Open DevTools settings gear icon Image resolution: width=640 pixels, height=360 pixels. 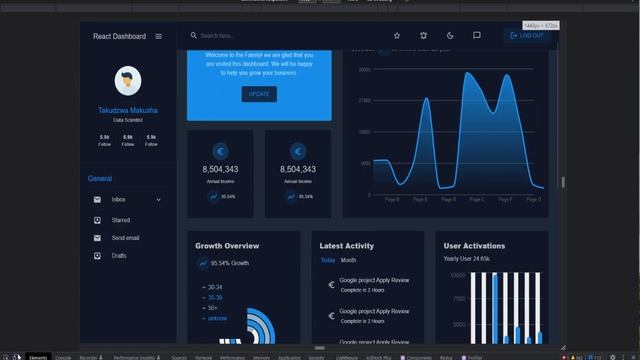(612, 357)
